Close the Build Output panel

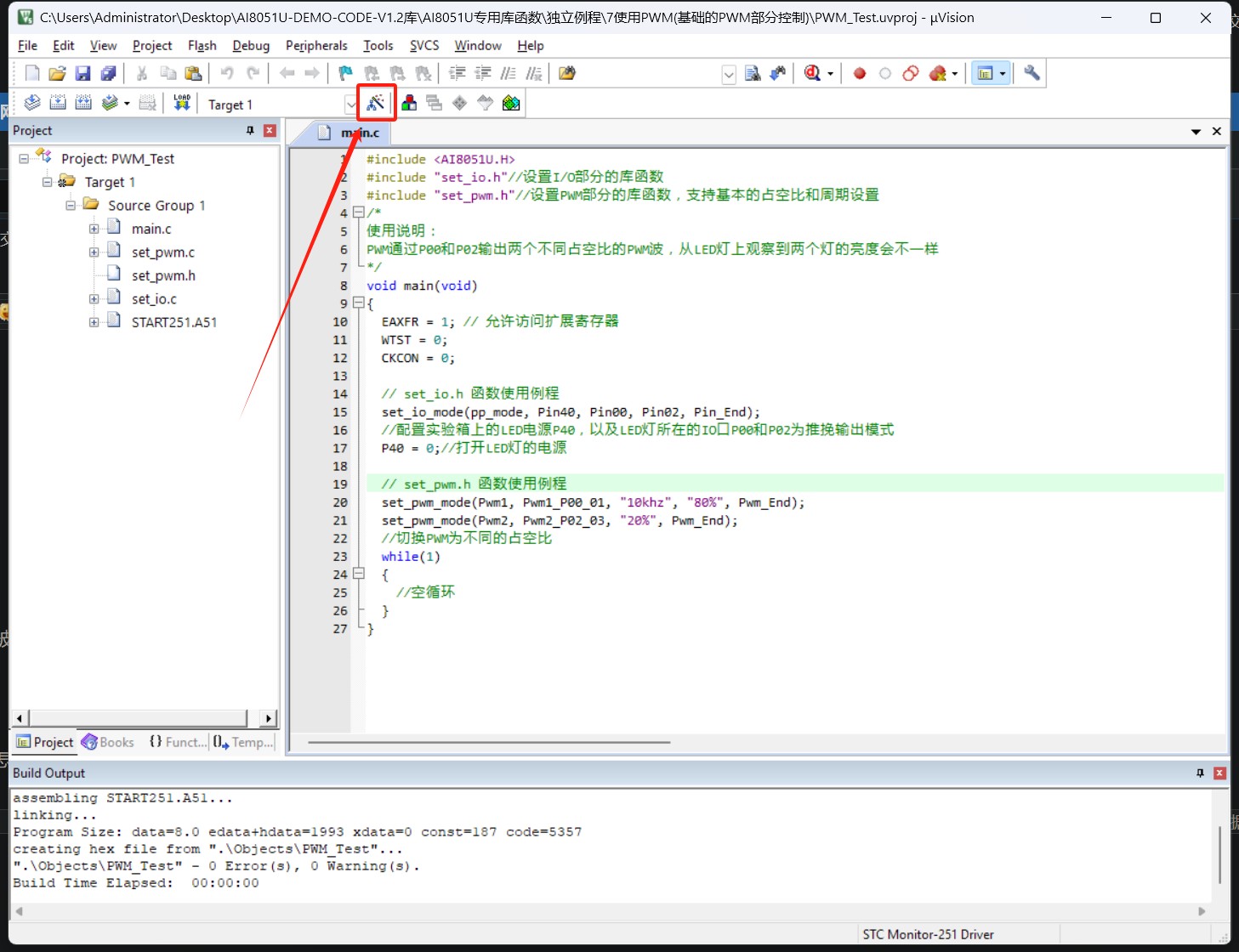[1219, 773]
